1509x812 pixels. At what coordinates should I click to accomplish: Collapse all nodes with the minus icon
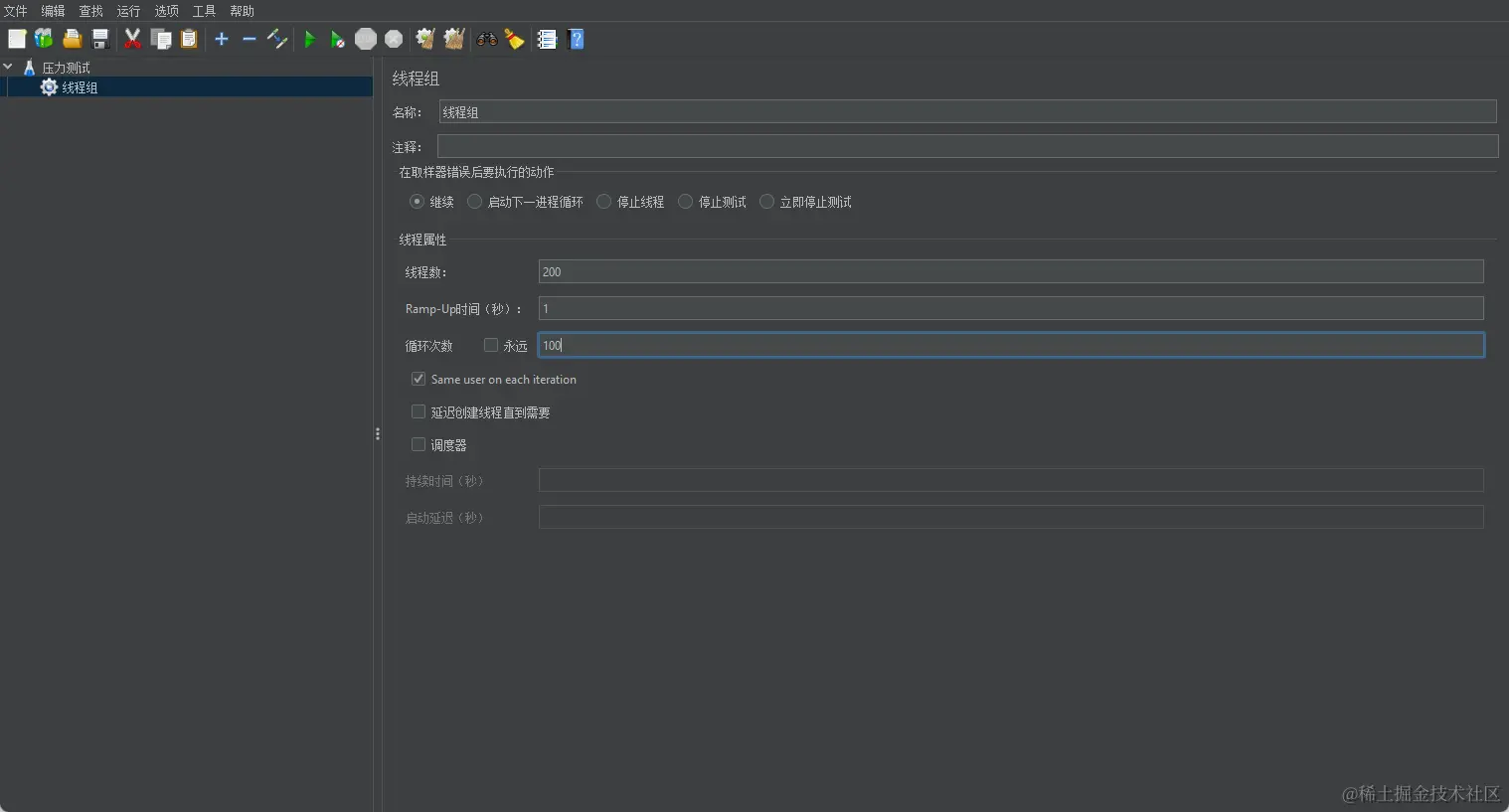pos(250,39)
